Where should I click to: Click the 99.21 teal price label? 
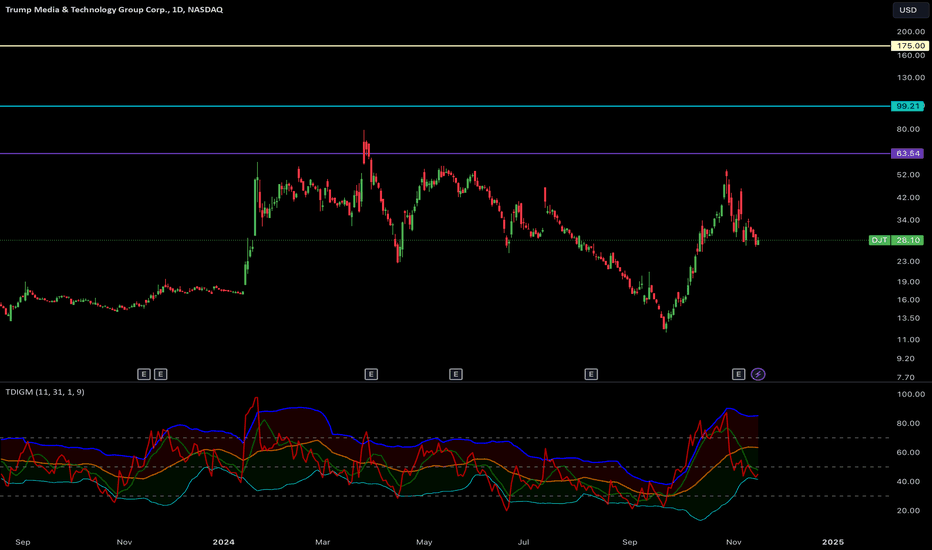click(908, 106)
